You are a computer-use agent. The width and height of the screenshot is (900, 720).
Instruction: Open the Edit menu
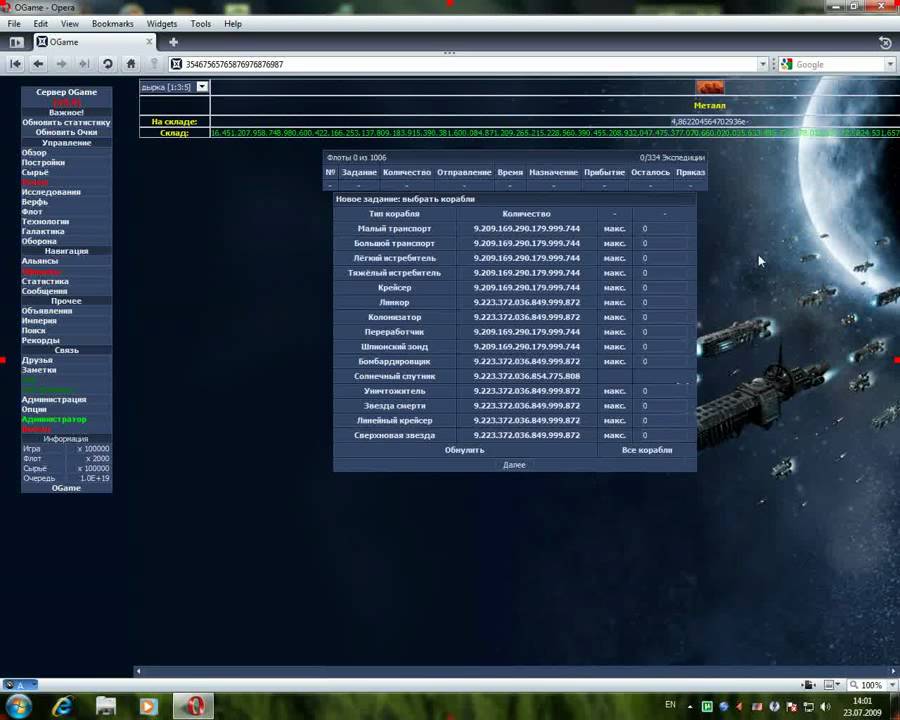pyautogui.click(x=40, y=24)
